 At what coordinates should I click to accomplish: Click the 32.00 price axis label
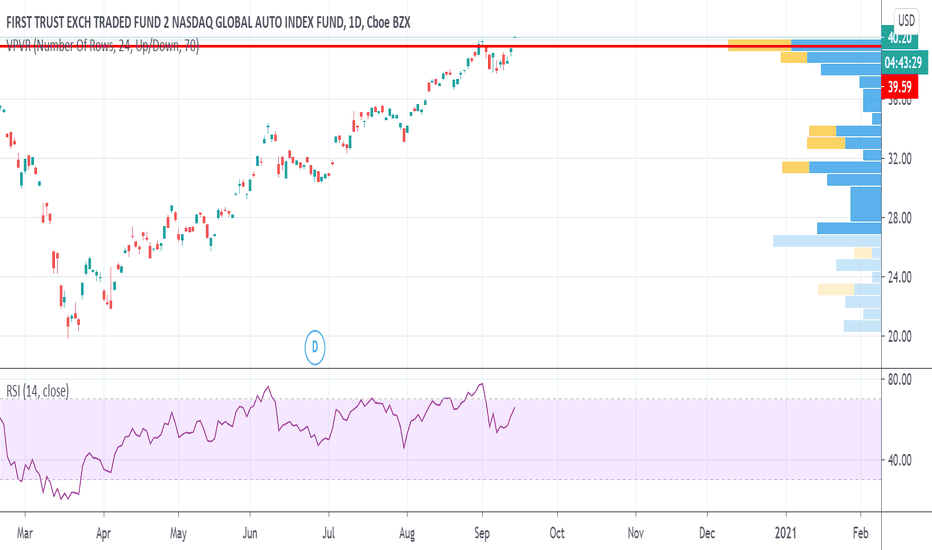899,159
